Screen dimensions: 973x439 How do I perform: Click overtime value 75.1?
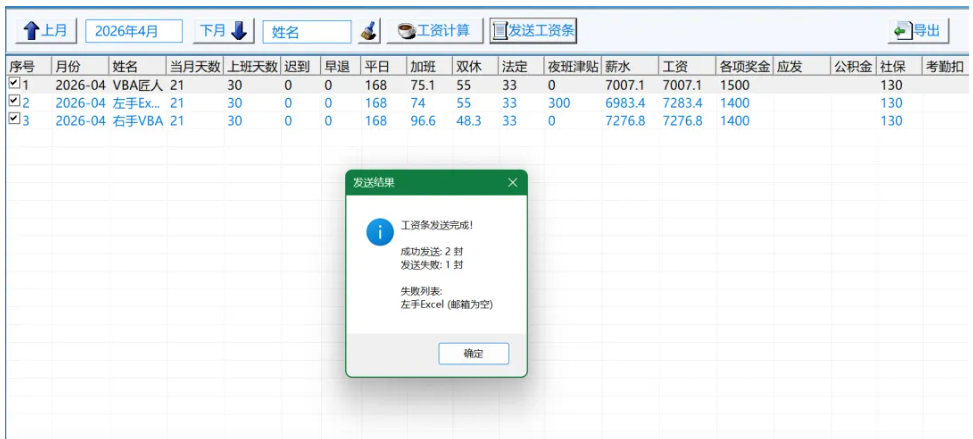tap(422, 85)
